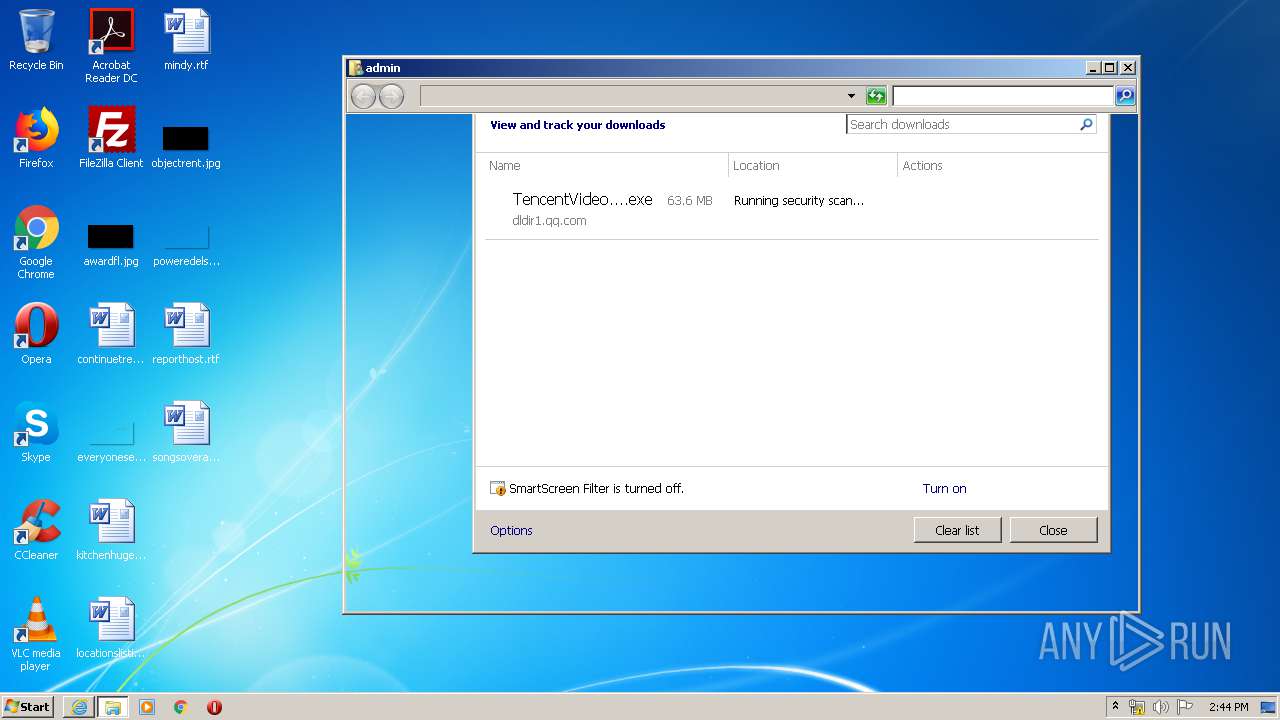Screen dimensions: 1280x720
Task: Click Opera icon in taskbar
Action: pos(214,707)
